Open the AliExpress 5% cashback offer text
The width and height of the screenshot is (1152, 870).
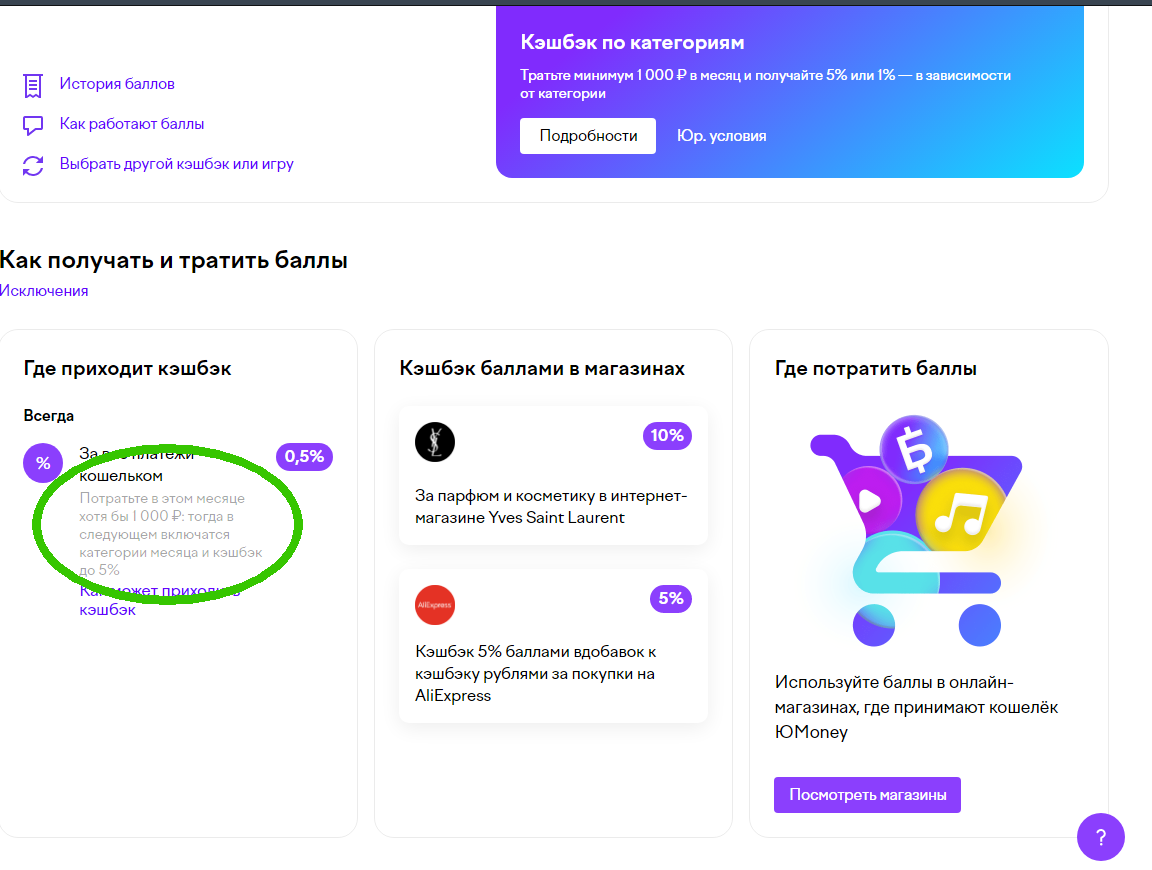(x=536, y=673)
